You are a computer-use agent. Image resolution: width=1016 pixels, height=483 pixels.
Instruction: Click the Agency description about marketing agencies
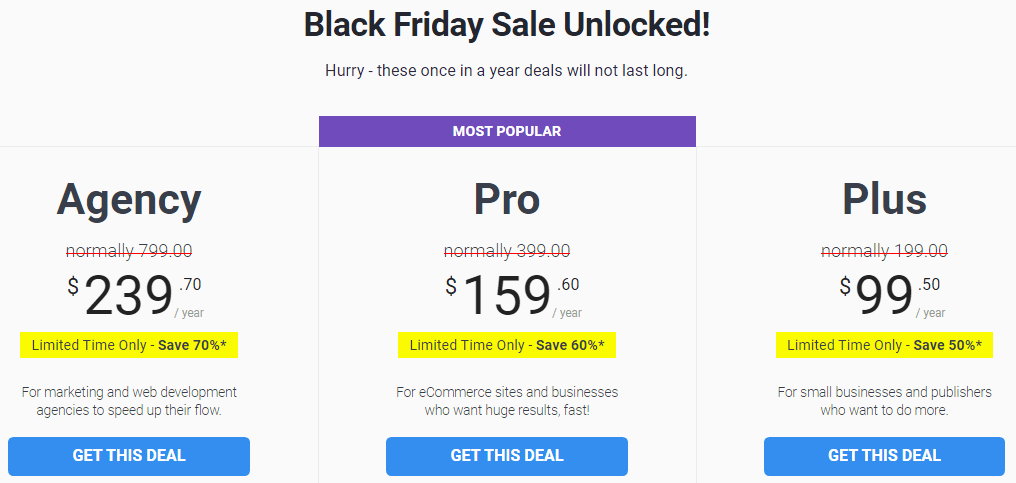tap(129, 401)
